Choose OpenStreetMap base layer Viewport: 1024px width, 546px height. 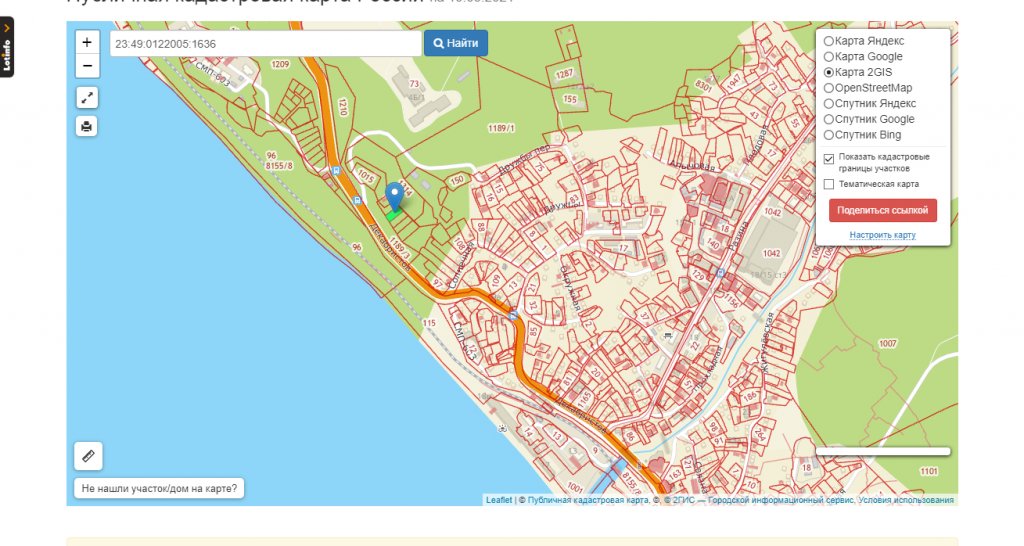click(x=829, y=88)
